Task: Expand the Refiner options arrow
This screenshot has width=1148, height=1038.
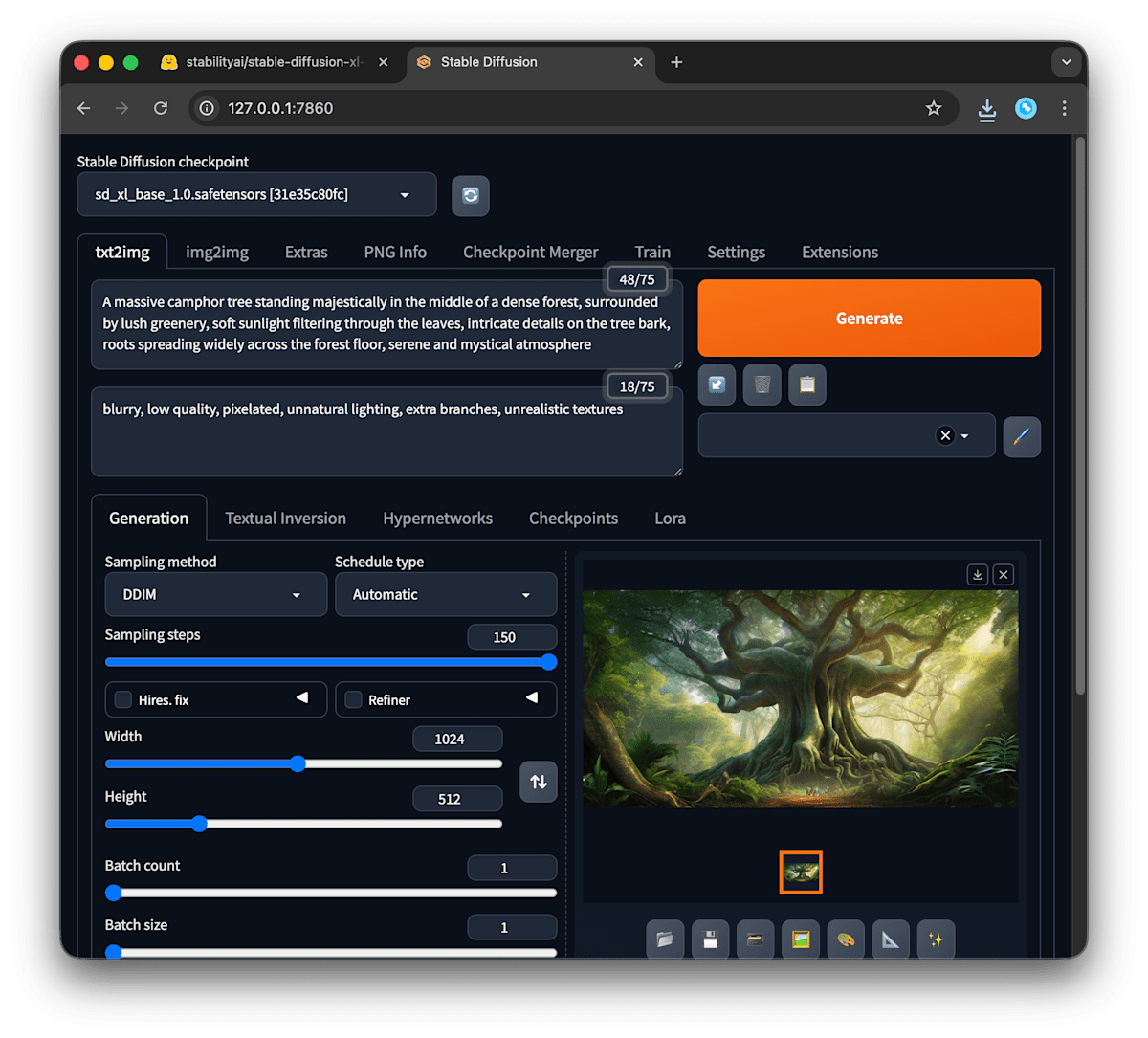Action: [x=532, y=697]
